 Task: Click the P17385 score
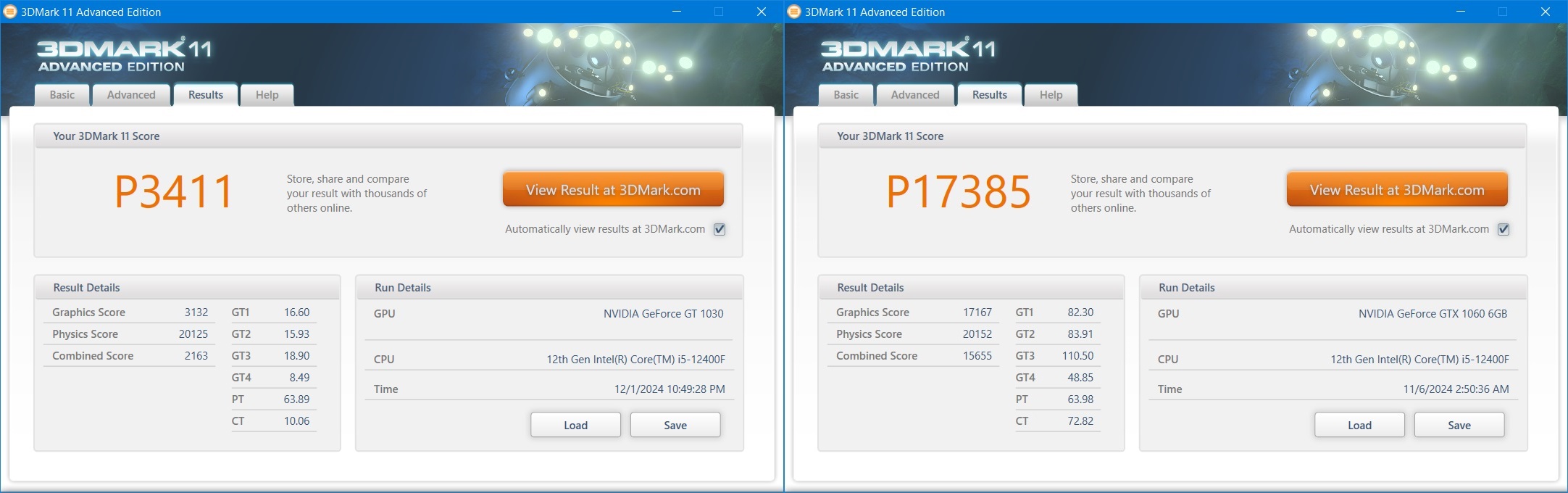pyautogui.click(x=959, y=192)
